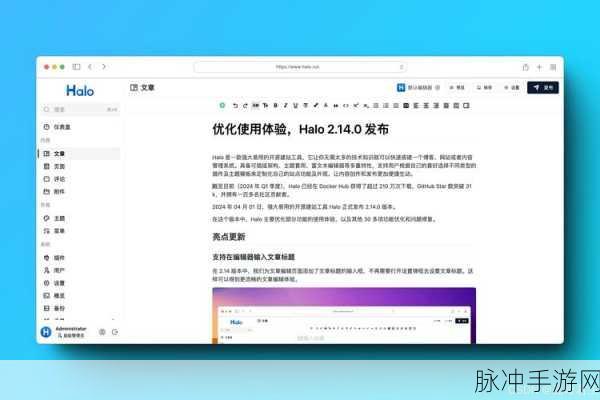Center align the text
600x400 pixels.
pos(426,106)
